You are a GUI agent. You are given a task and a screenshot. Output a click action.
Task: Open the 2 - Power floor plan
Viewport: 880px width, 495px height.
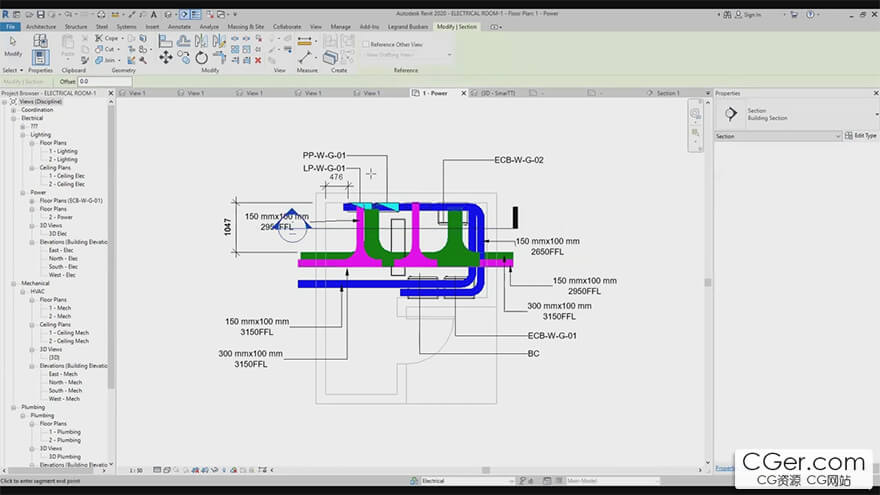click(x=63, y=217)
